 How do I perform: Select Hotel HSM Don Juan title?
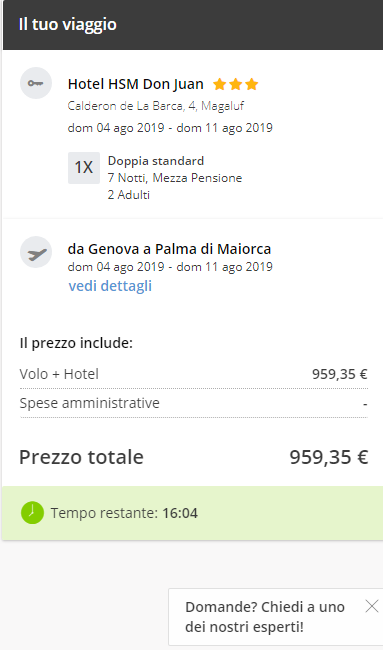point(136,84)
